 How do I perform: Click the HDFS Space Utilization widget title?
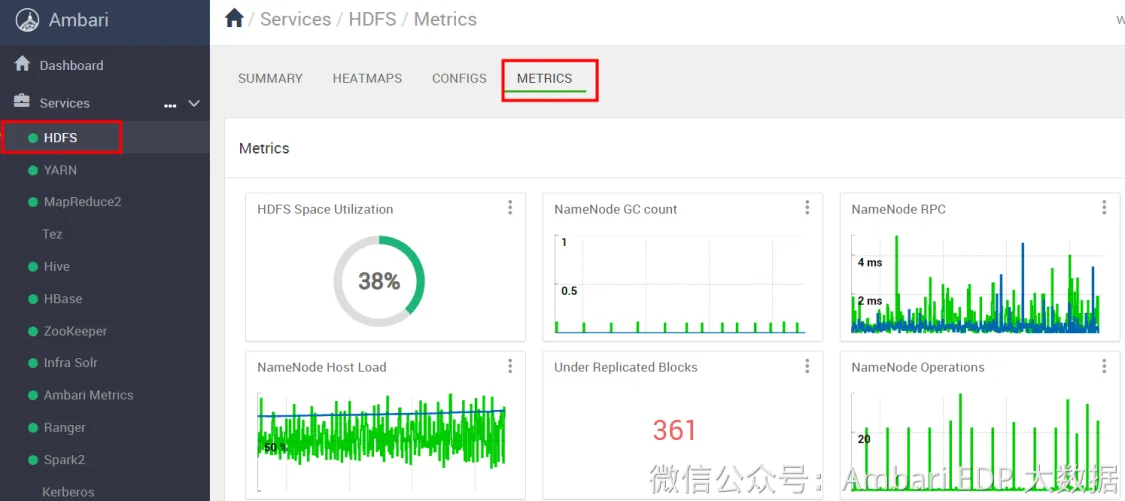pos(325,210)
